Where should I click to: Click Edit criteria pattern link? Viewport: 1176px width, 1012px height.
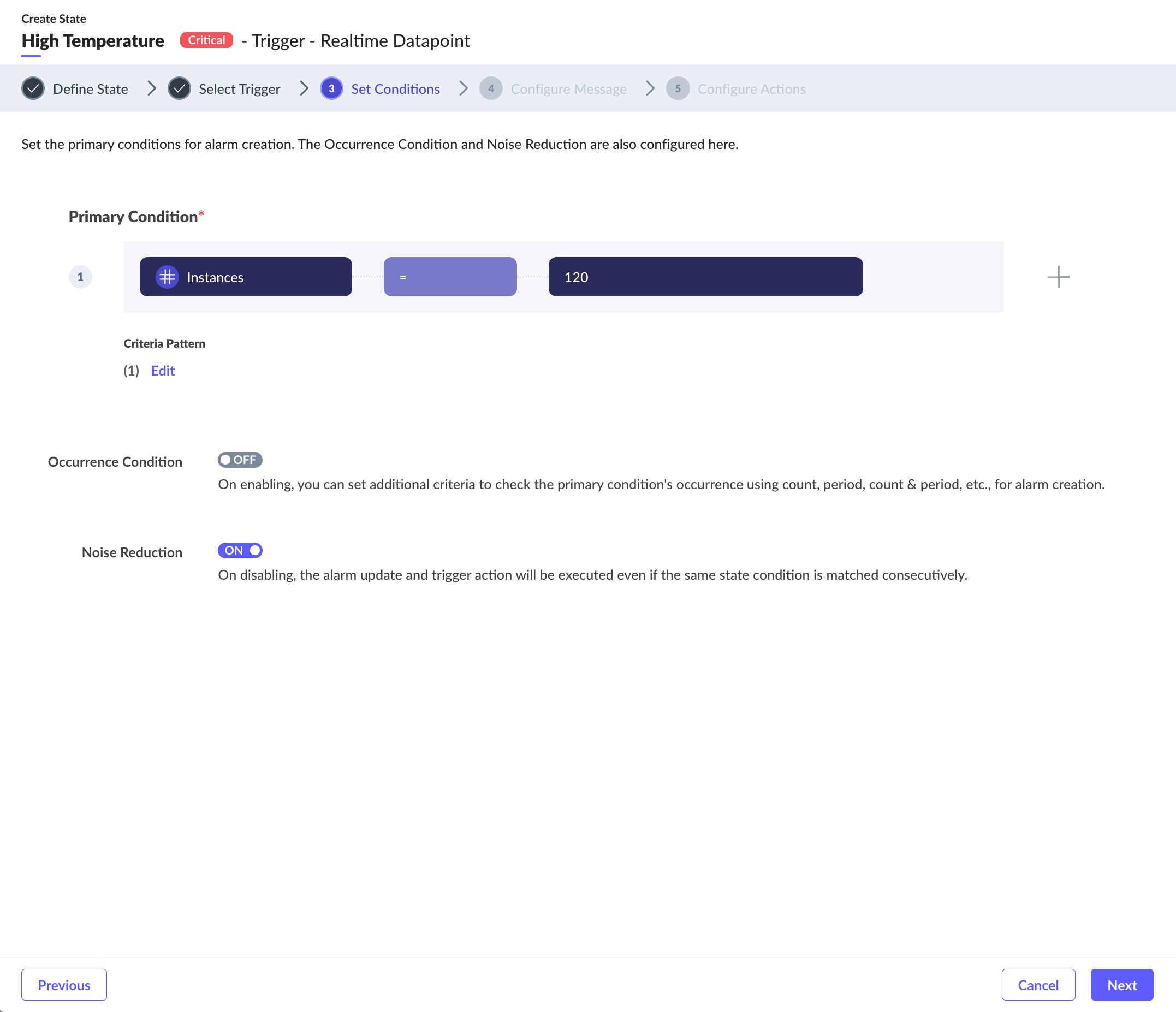click(x=163, y=371)
